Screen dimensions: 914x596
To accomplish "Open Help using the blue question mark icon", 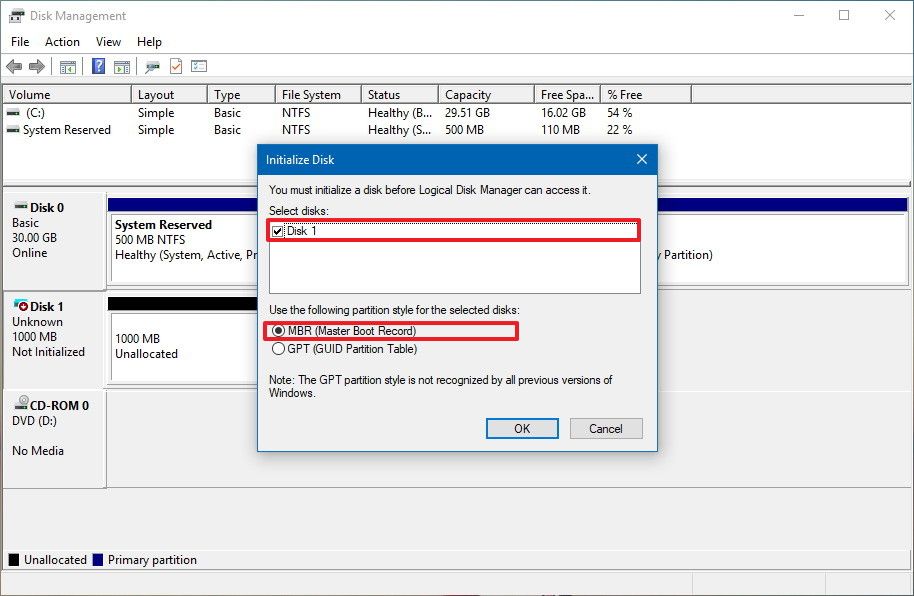I will 97,66.
